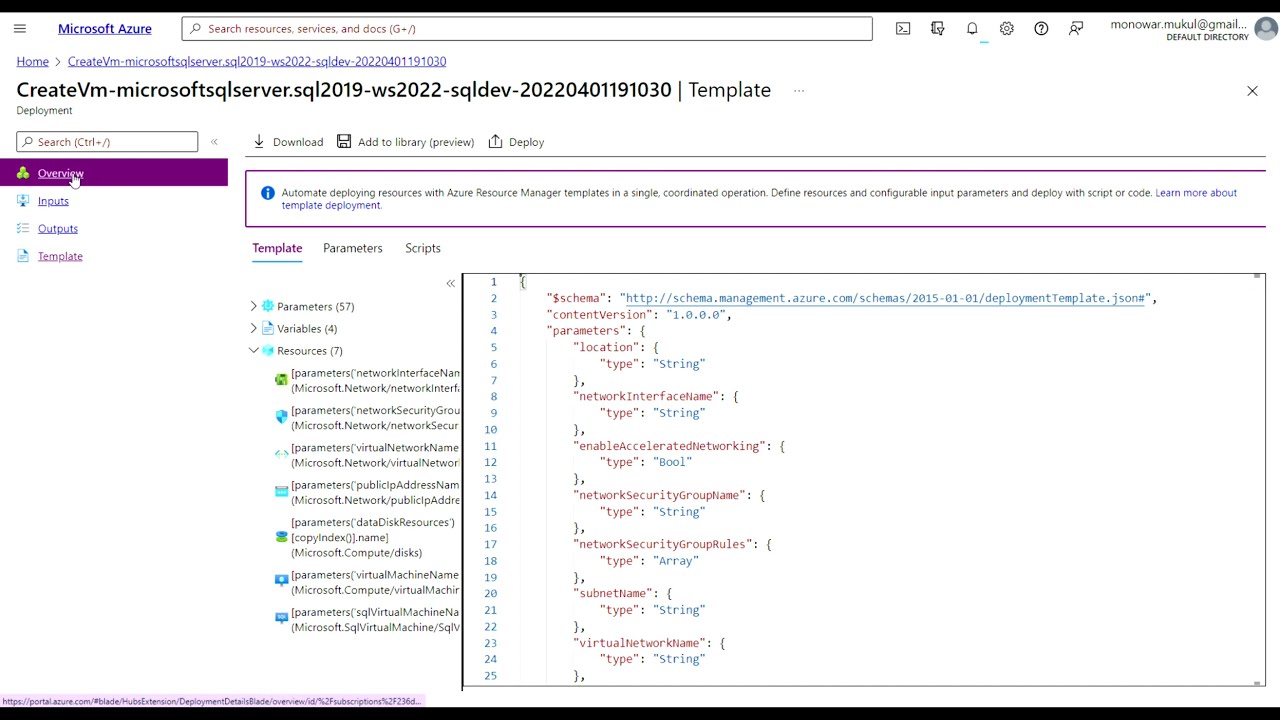The image size is (1280, 720).
Task: Click the info icon in the banner
Action: coord(267,193)
